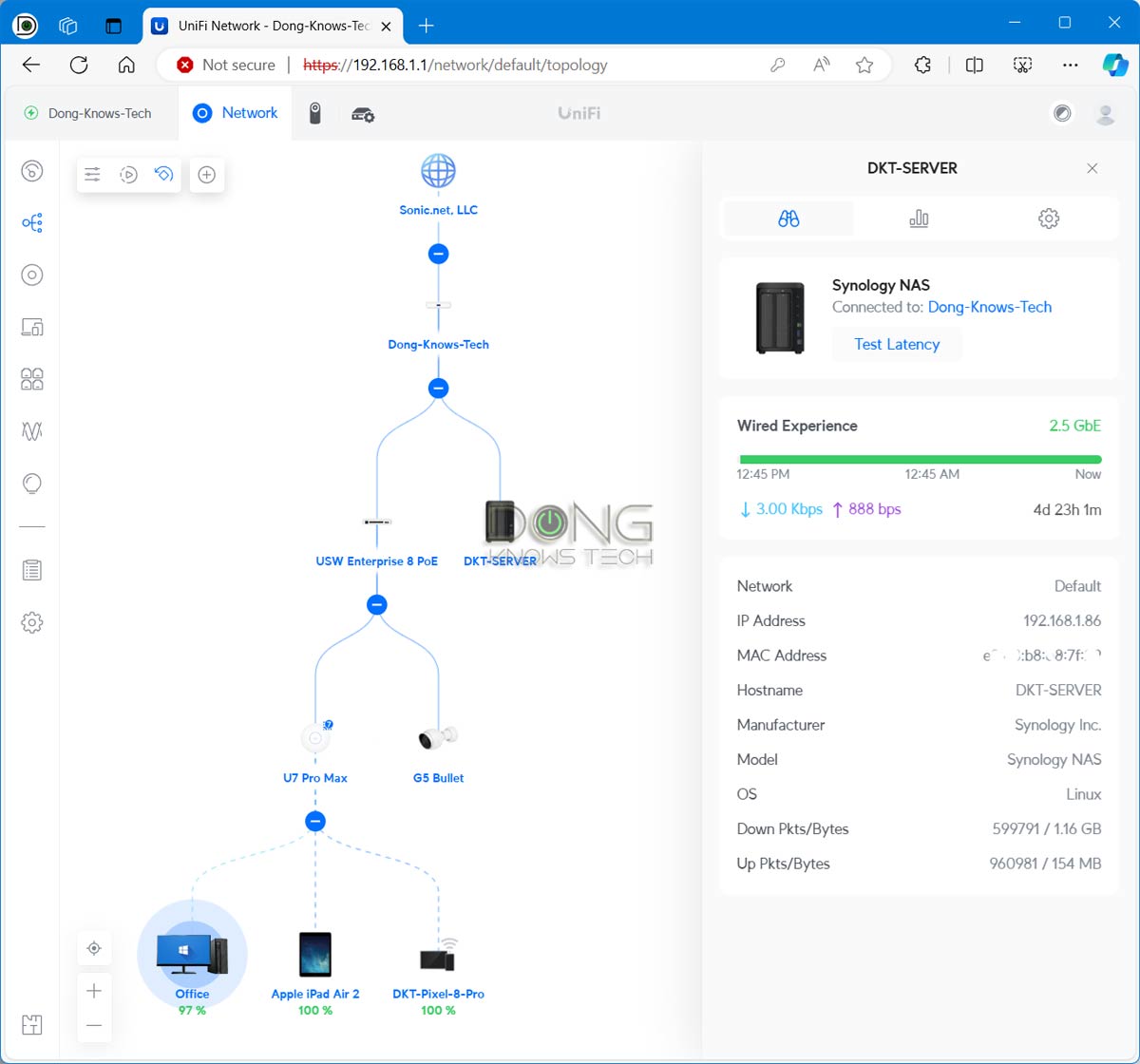Select the Settings gear tab in device panel
Viewport: 1140px width, 1064px height.
point(1049,218)
